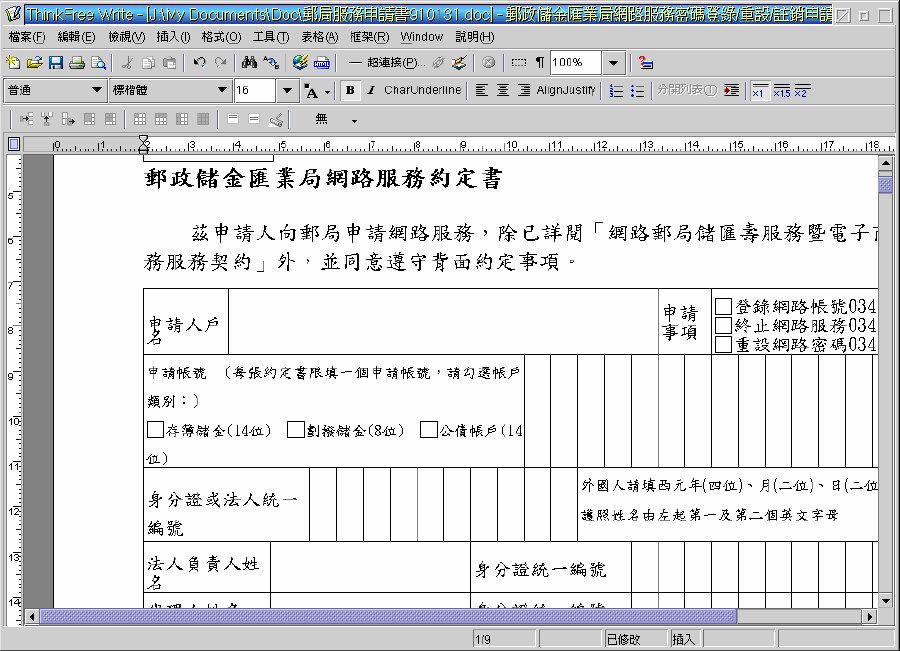Open Find with the binoculars icon
The height and width of the screenshot is (651, 900).
click(249, 62)
